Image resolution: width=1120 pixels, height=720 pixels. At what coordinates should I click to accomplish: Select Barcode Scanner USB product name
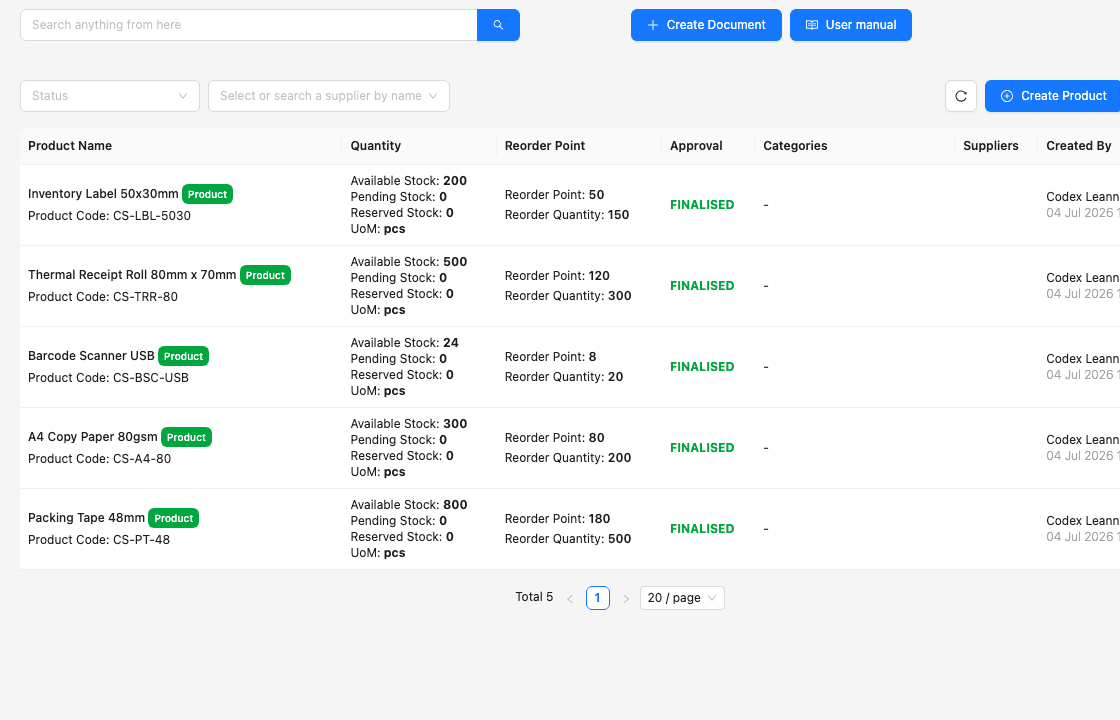[91, 356]
